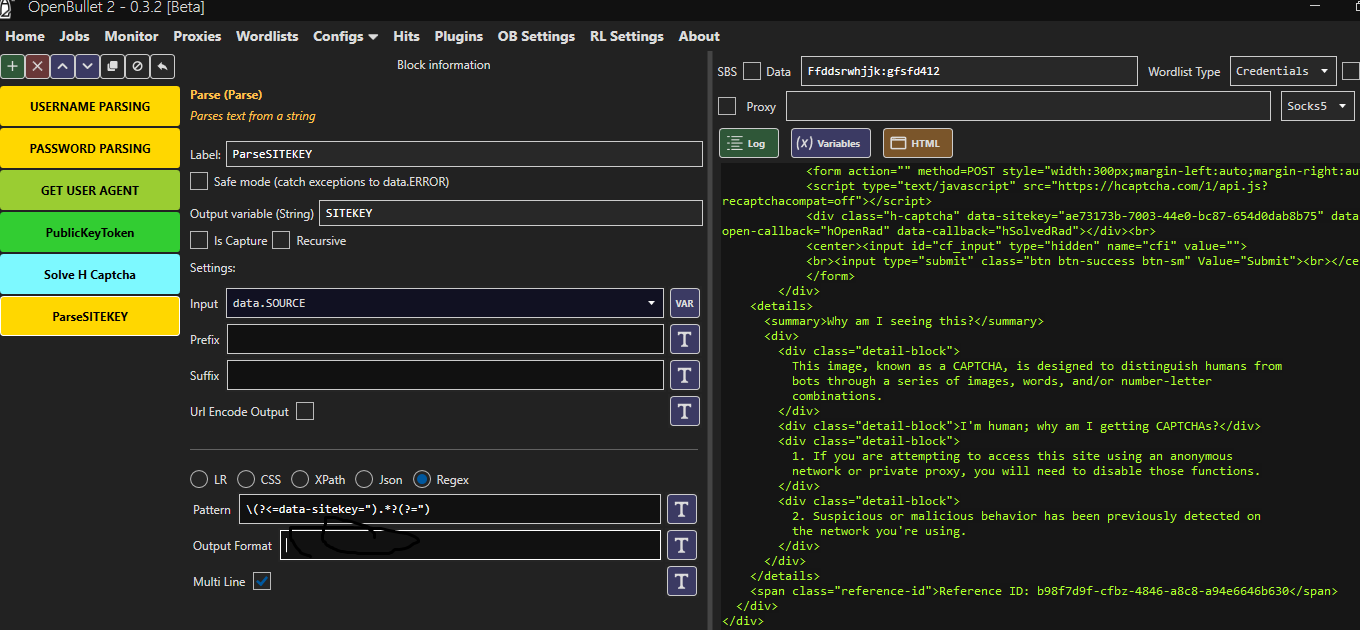This screenshot has height=630, width=1360.
Task: Click the undo arrow icon
Action: (162, 66)
